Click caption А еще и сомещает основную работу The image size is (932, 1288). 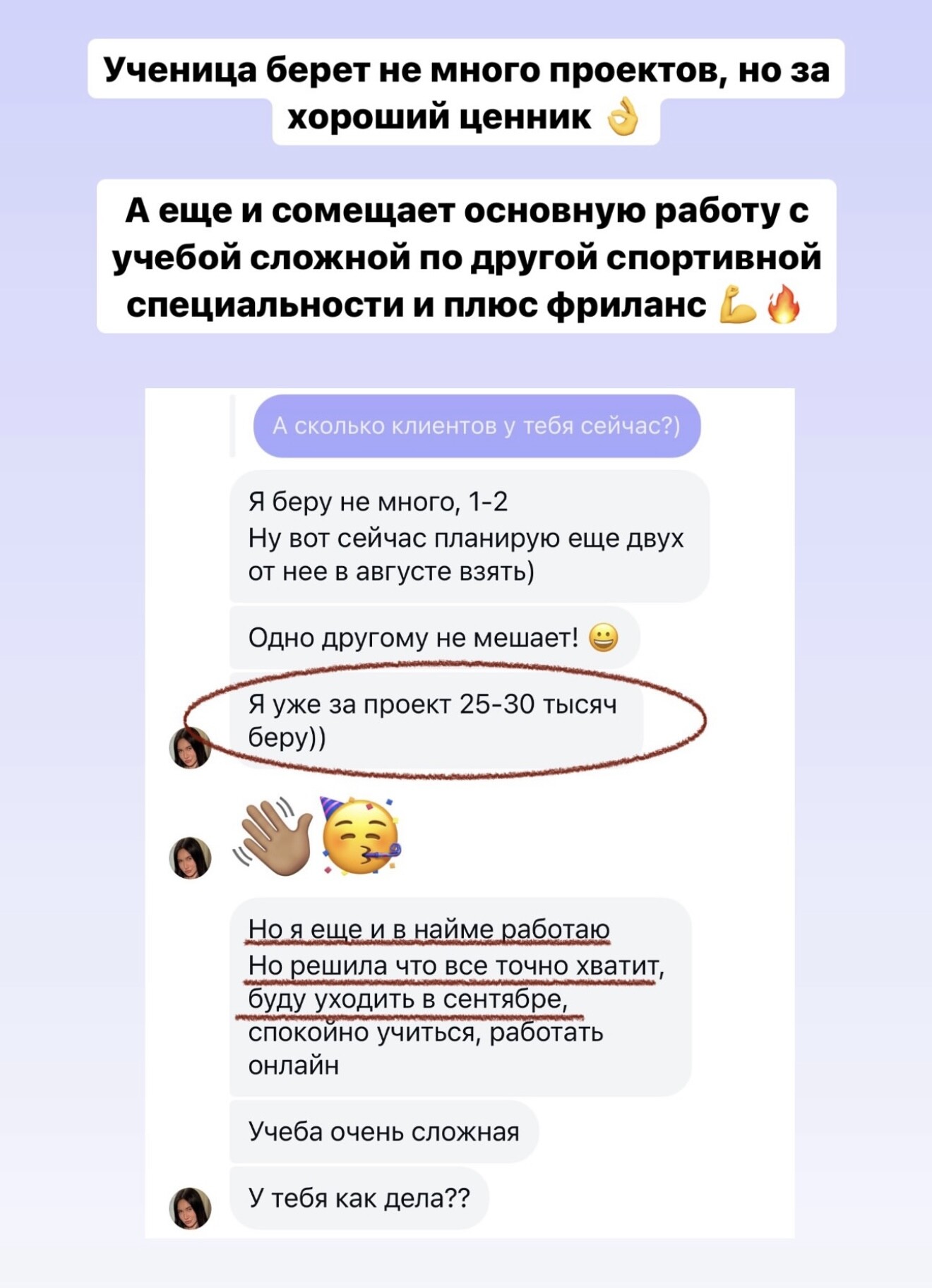(x=466, y=257)
